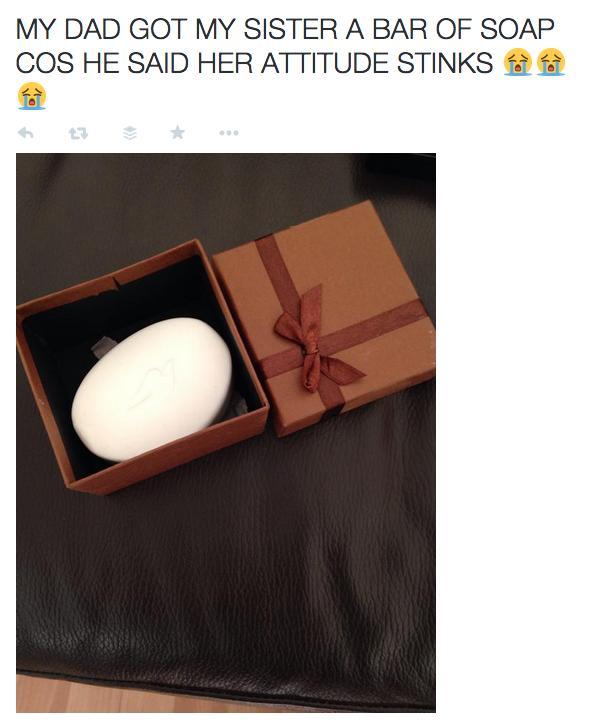Click the lone crying emoji under the text
Image resolution: width=592 pixels, height=726 pixels.
click(31, 96)
